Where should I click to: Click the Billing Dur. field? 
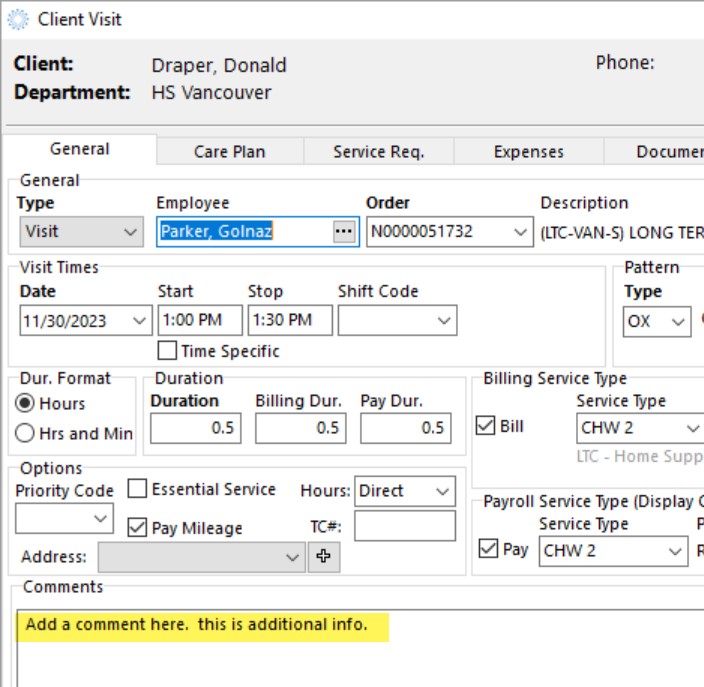pyautogui.click(x=301, y=428)
